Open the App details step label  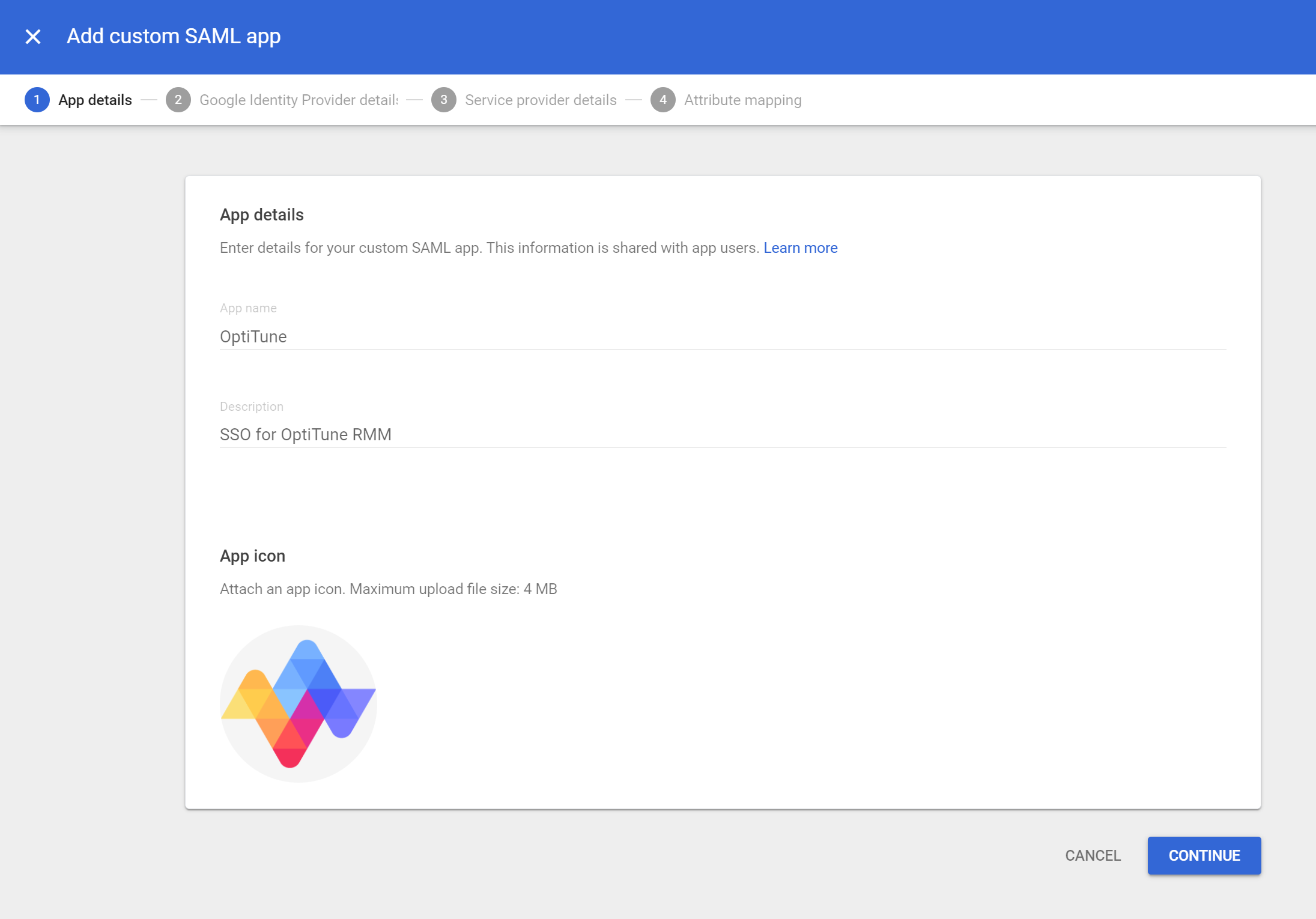(95, 100)
